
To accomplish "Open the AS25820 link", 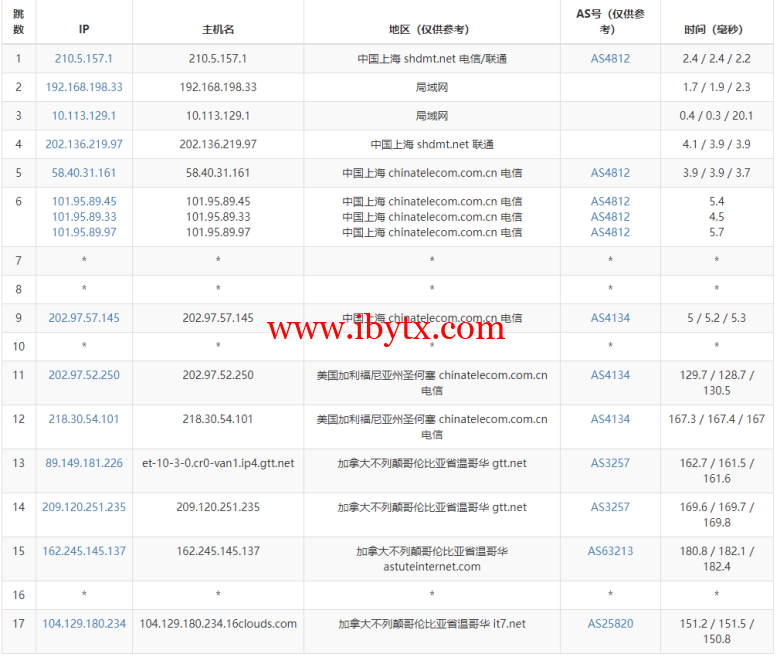I will point(610,624).
